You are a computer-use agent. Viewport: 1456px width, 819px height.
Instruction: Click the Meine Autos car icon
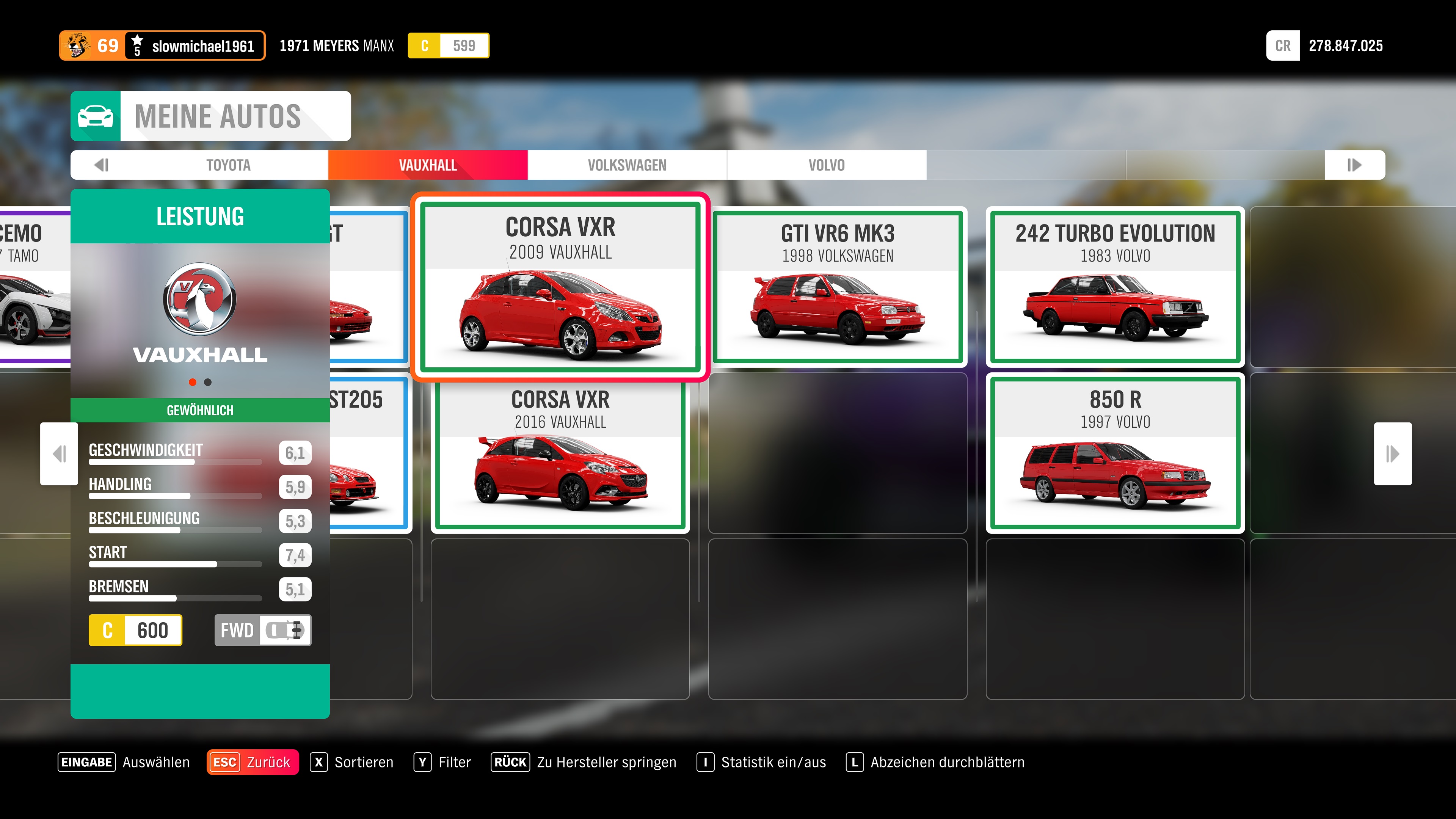95,116
